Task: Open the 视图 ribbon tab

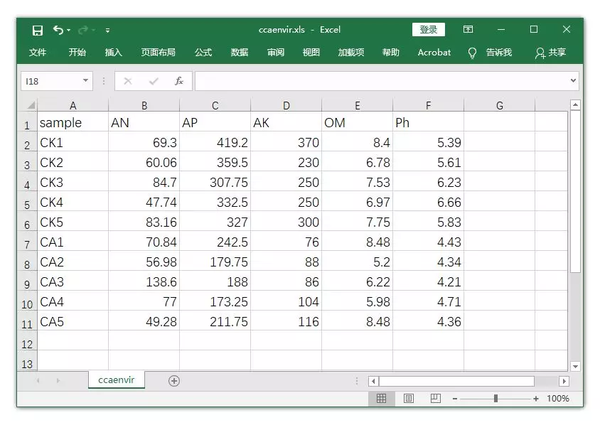Action: (311, 52)
